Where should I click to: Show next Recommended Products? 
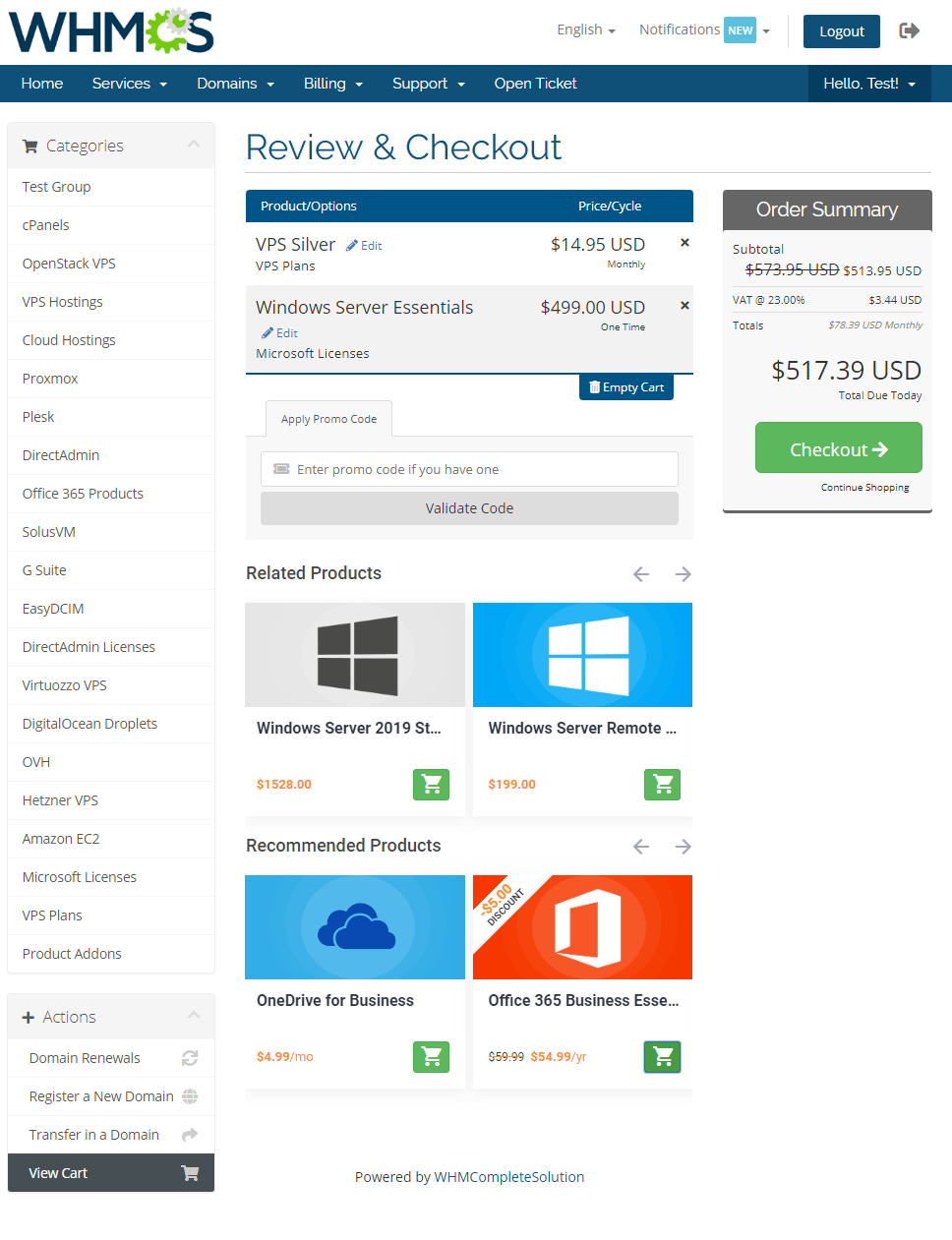(684, 847)
